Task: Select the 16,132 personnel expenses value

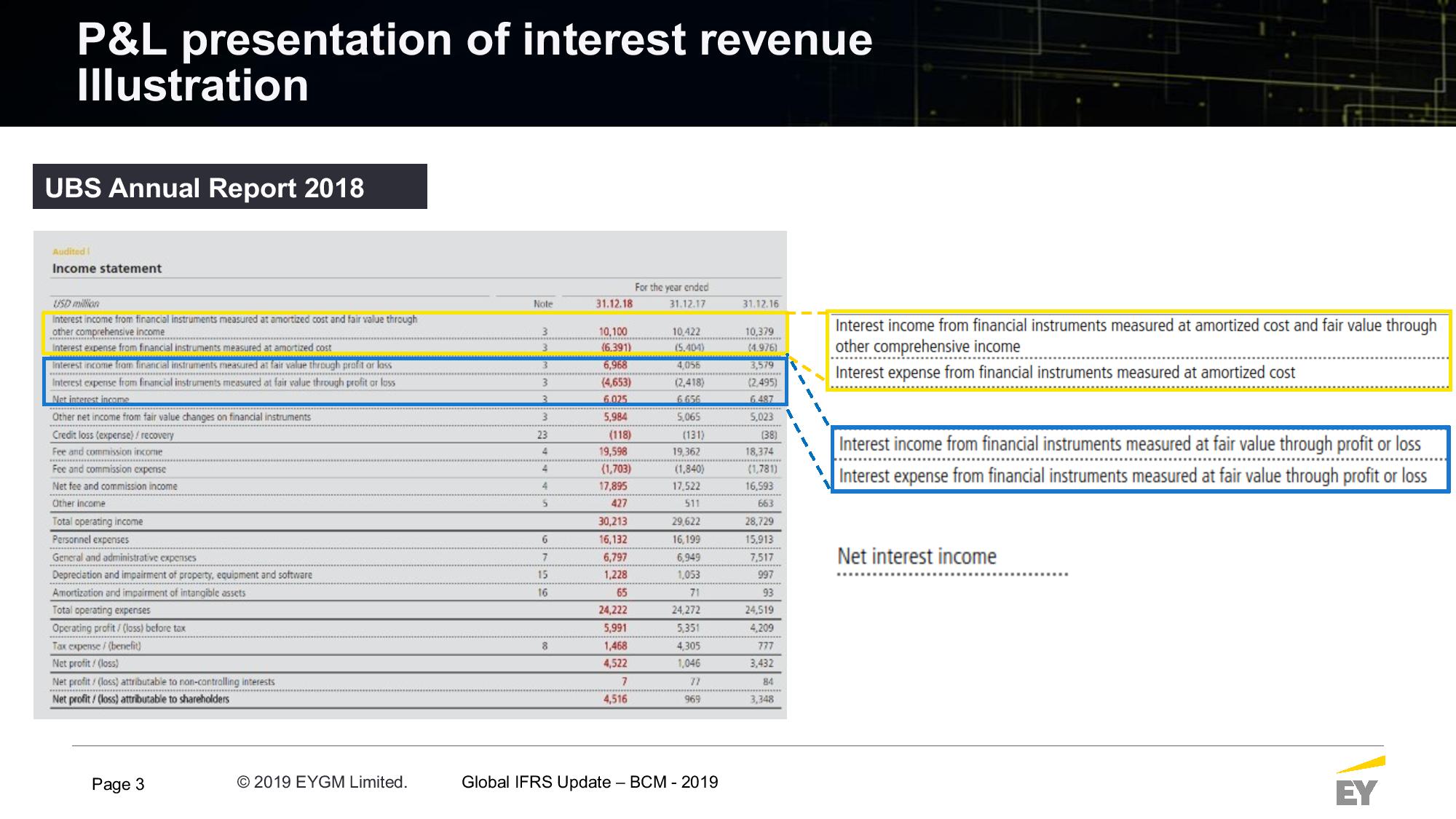Action: 613,539
